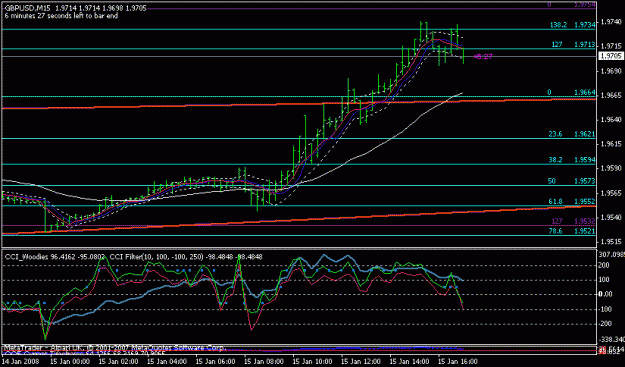Click the '15 Jan 16:00' time axis label

tap(458, 362)
